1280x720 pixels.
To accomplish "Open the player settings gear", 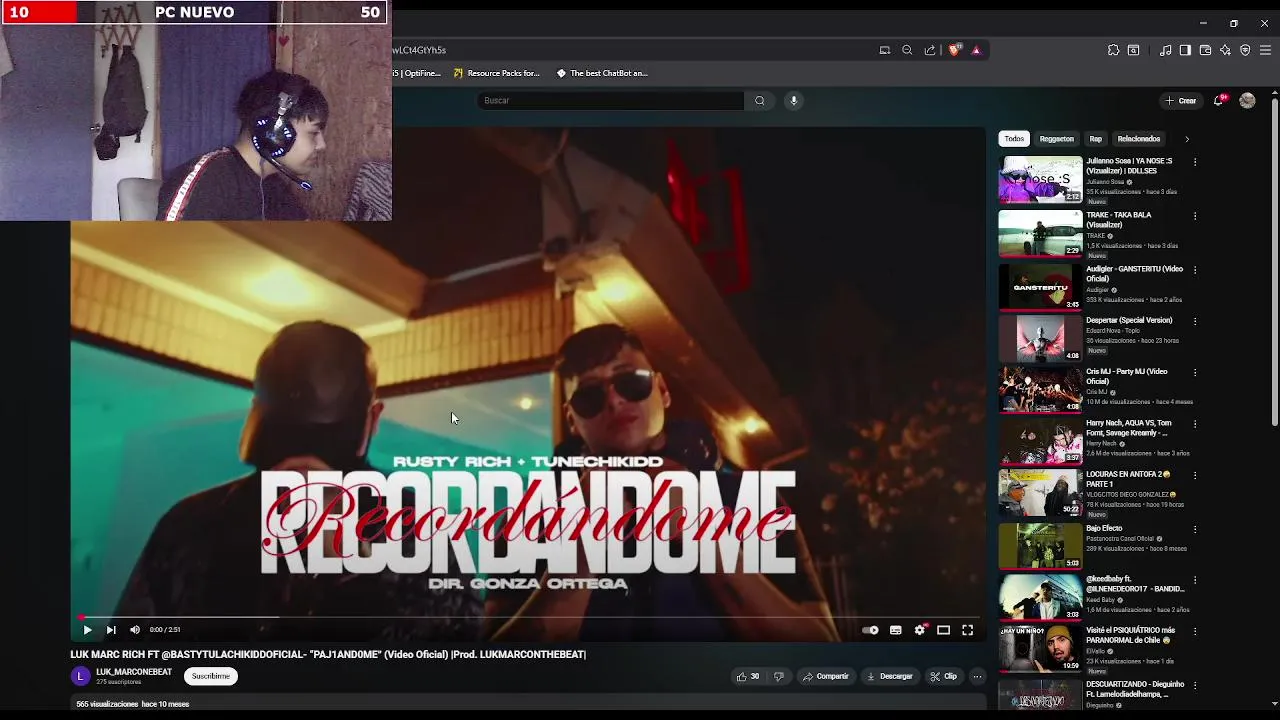I will (x=919, y=630).
